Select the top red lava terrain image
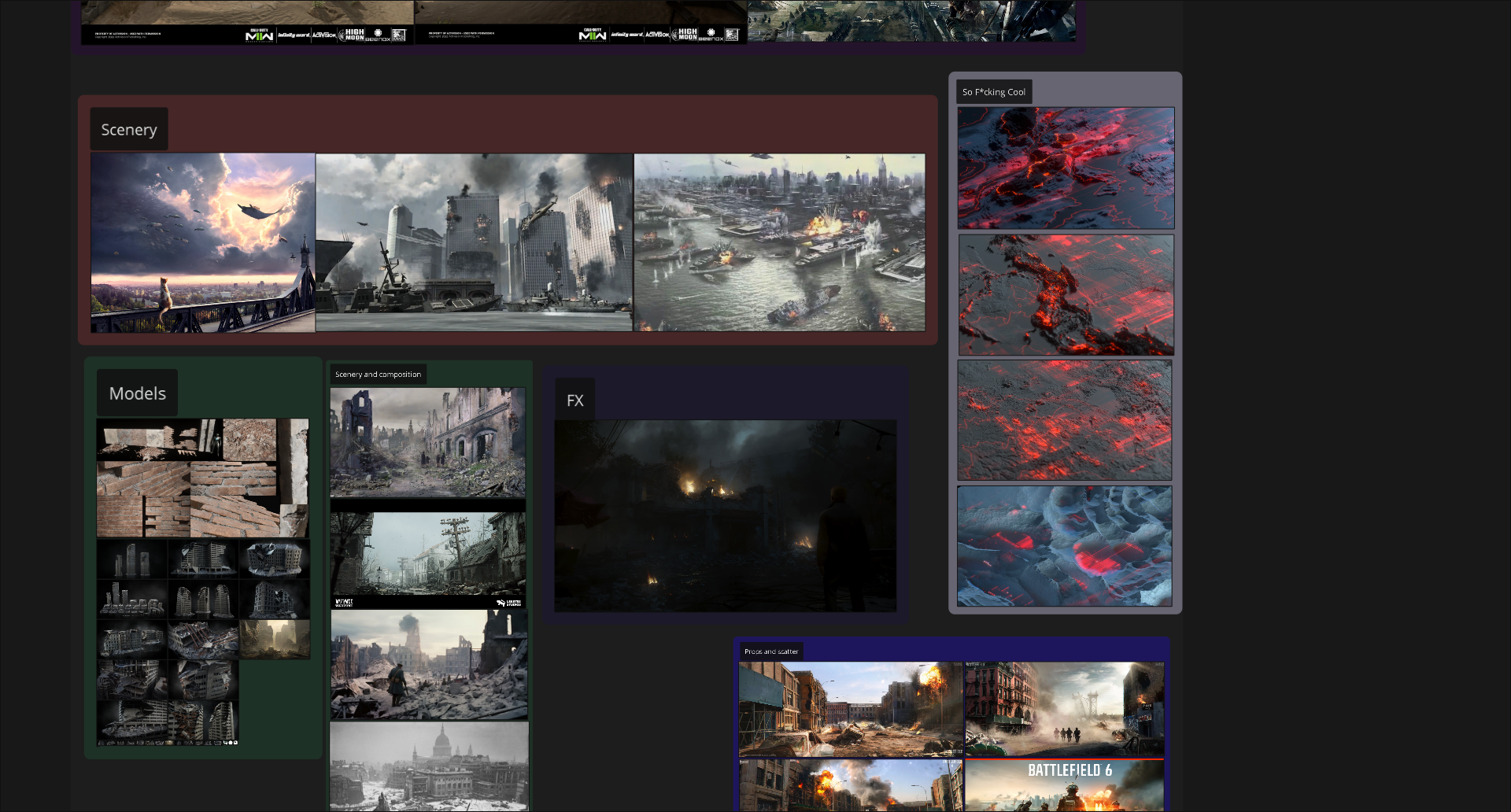 click(1066, 168)
